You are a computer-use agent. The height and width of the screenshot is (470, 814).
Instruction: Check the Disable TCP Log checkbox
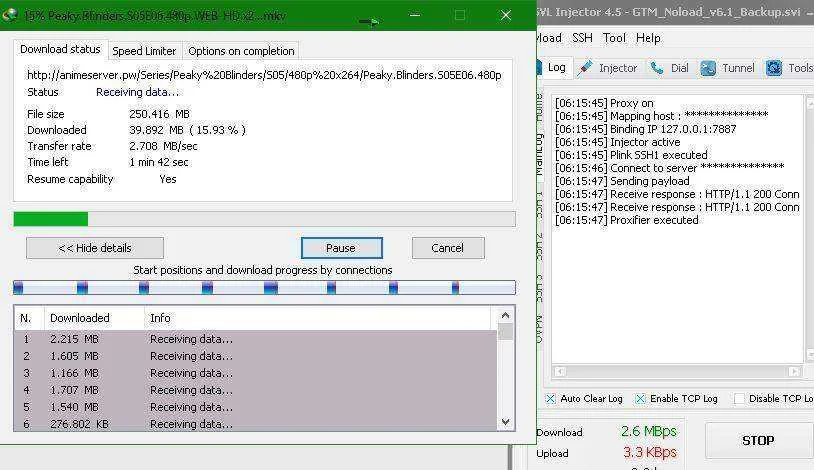coord(739,399)
